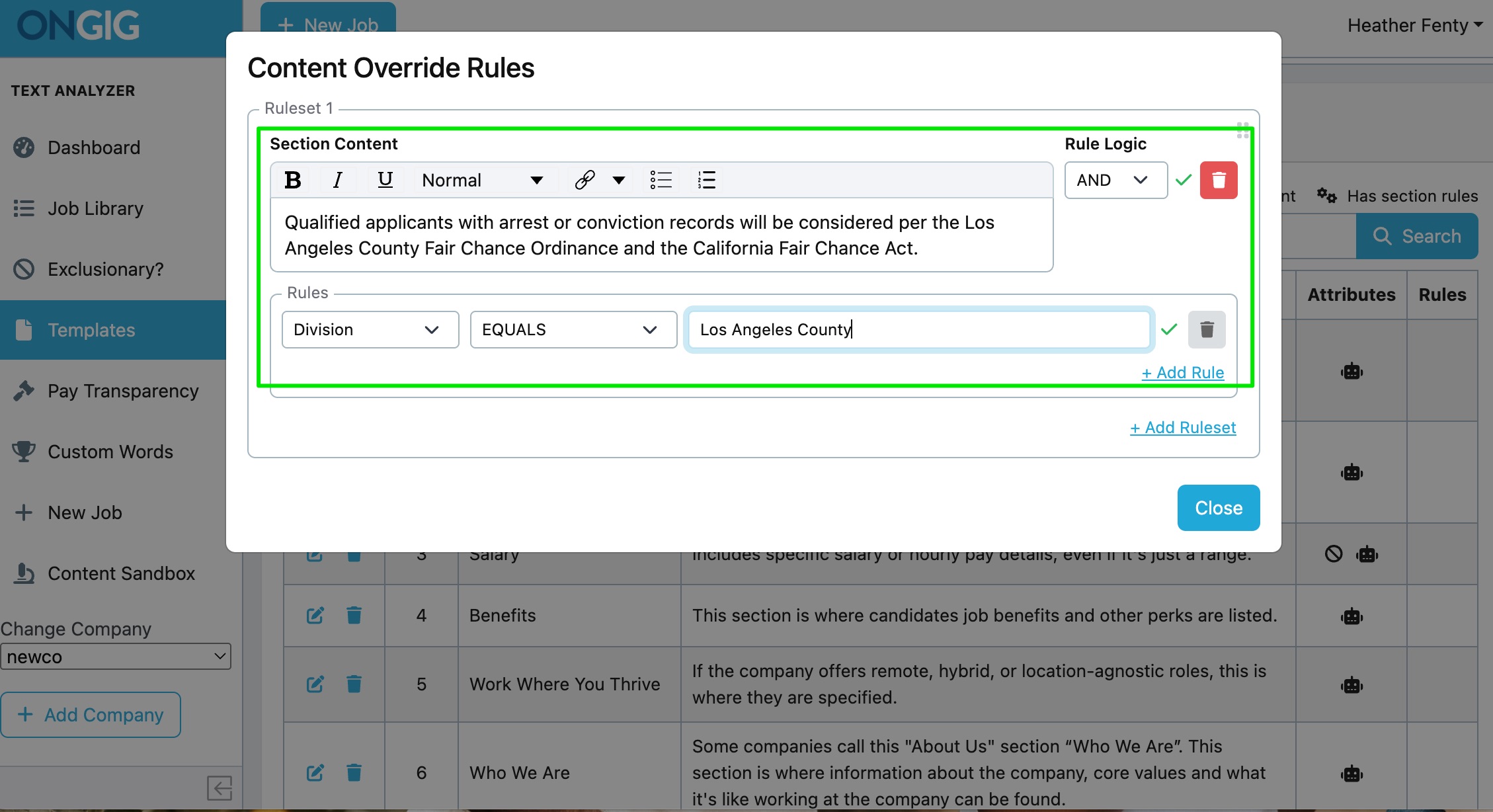The width and height of the screenshot is (1493, 812).
Task: Delete the Division rule using its trash icon
Action: 1207,329
